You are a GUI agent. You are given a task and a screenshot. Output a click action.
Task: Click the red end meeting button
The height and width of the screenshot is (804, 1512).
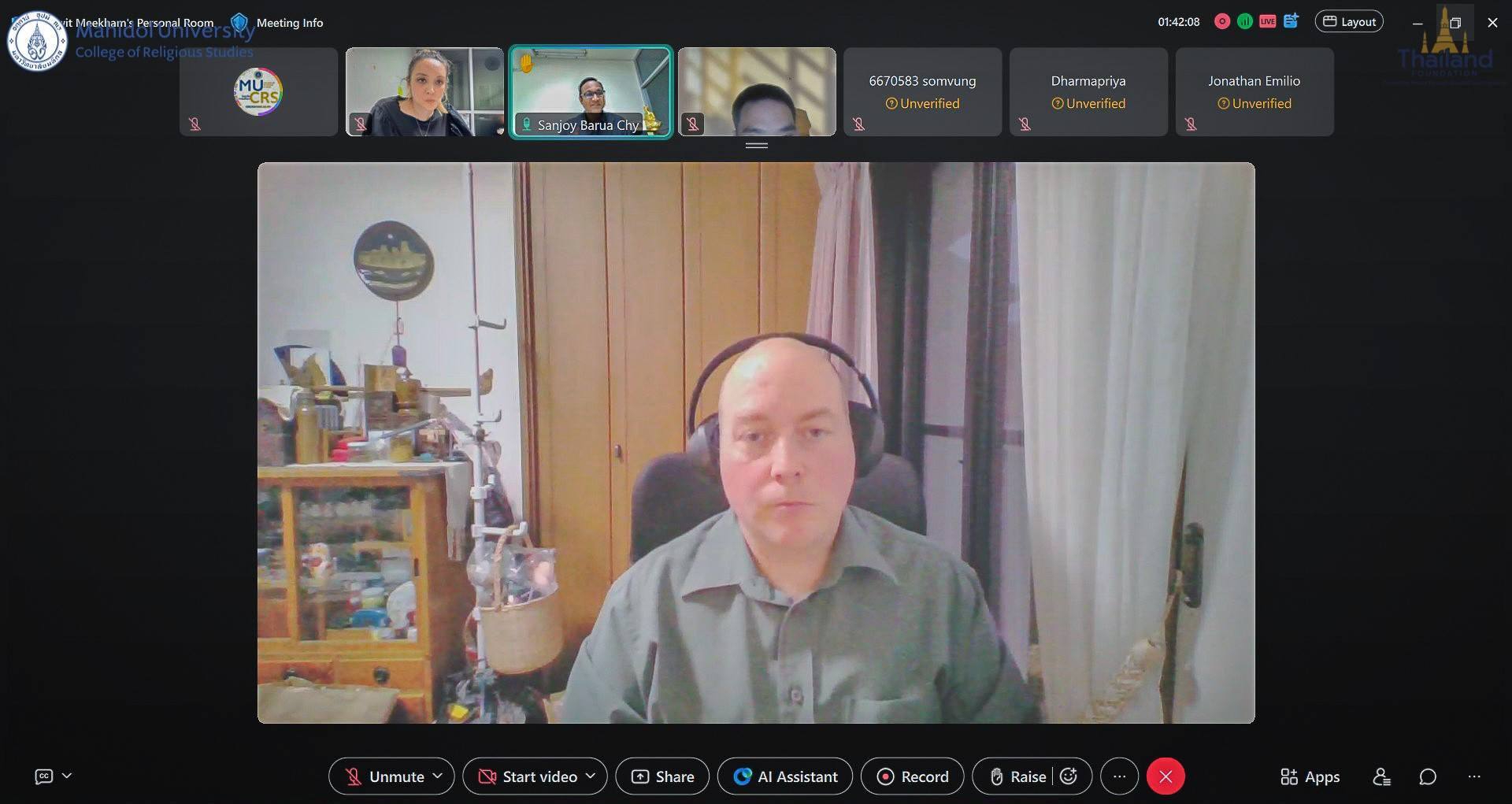tap(1165, 776)
